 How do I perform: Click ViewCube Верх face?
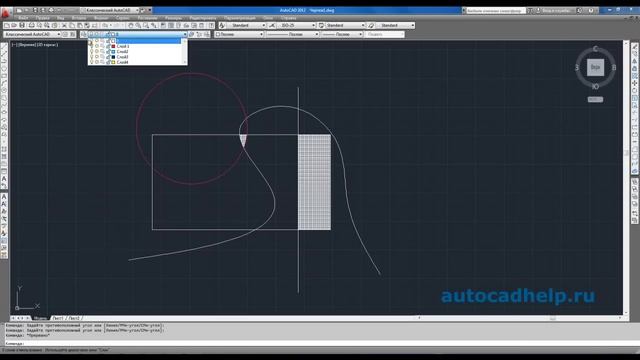tap(596, 67)
